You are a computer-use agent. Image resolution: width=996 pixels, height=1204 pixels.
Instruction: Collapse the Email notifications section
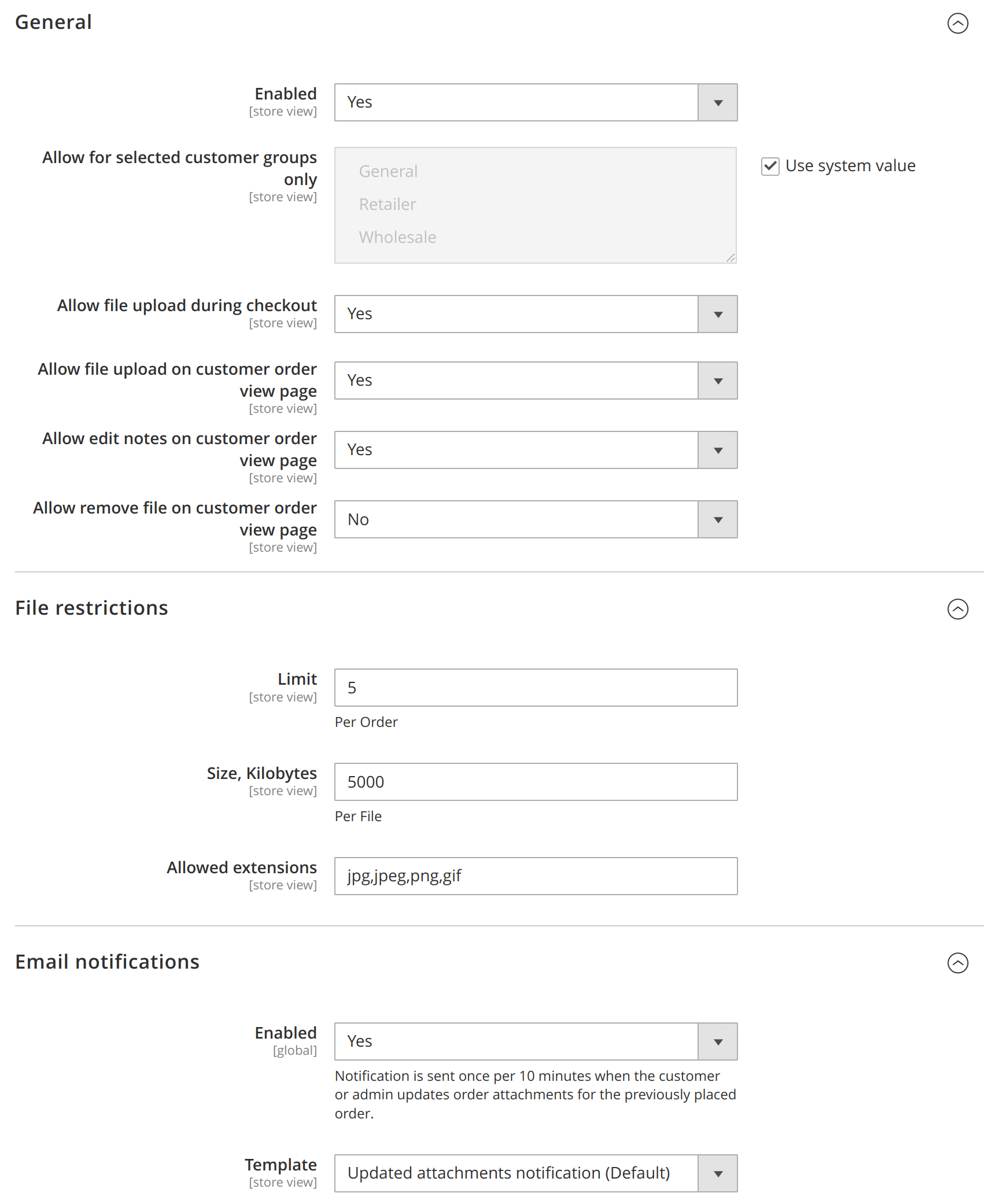[x=957, y=963]
